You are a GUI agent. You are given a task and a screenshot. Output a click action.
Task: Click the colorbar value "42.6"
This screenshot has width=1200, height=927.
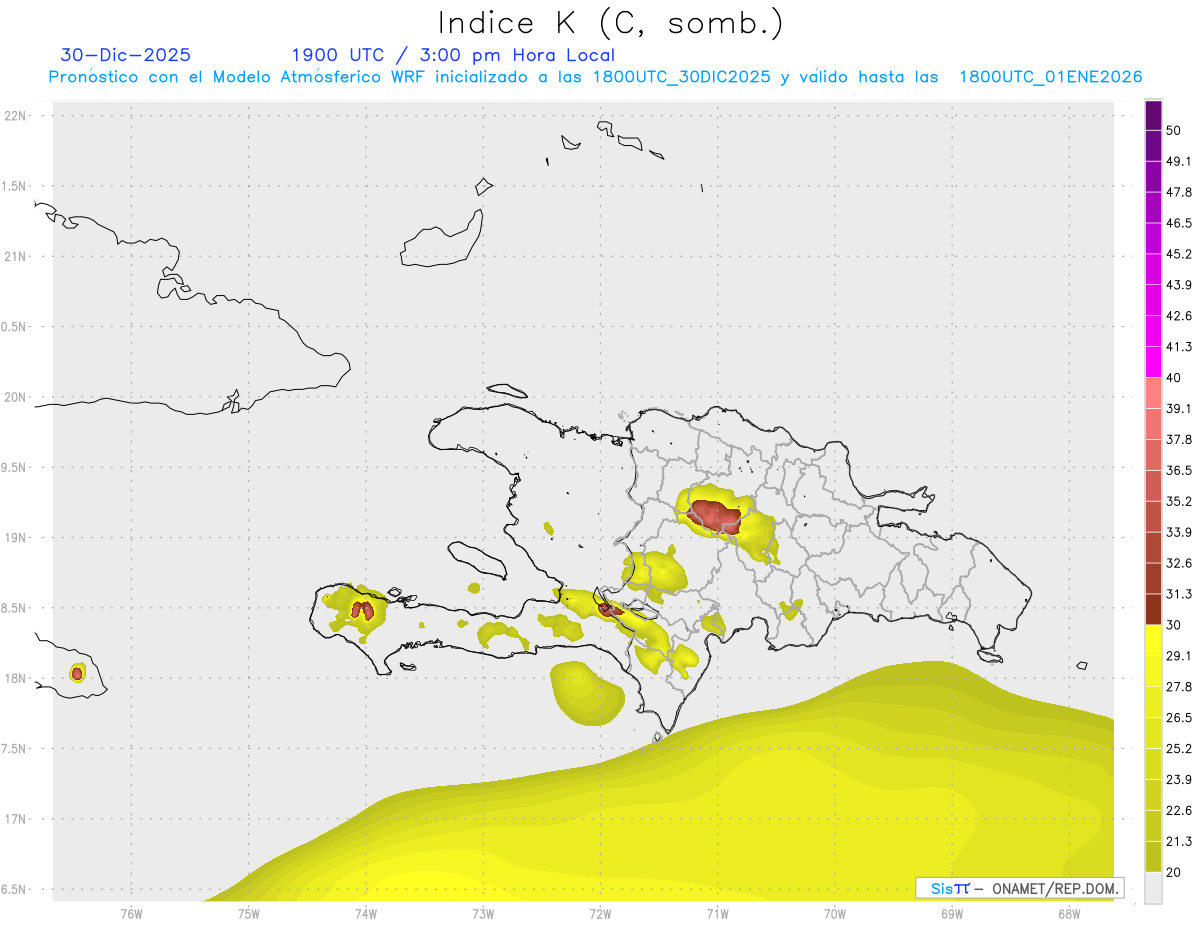1179,316
